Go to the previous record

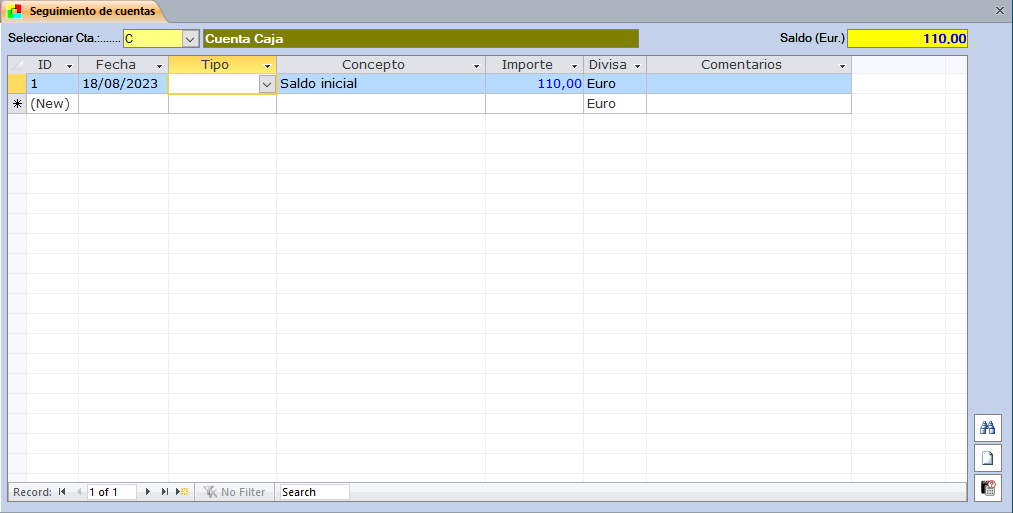[79, 492]
